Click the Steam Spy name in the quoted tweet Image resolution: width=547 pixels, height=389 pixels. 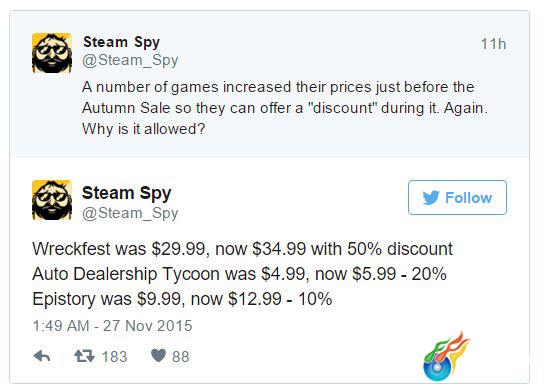(x=121, y=42)
